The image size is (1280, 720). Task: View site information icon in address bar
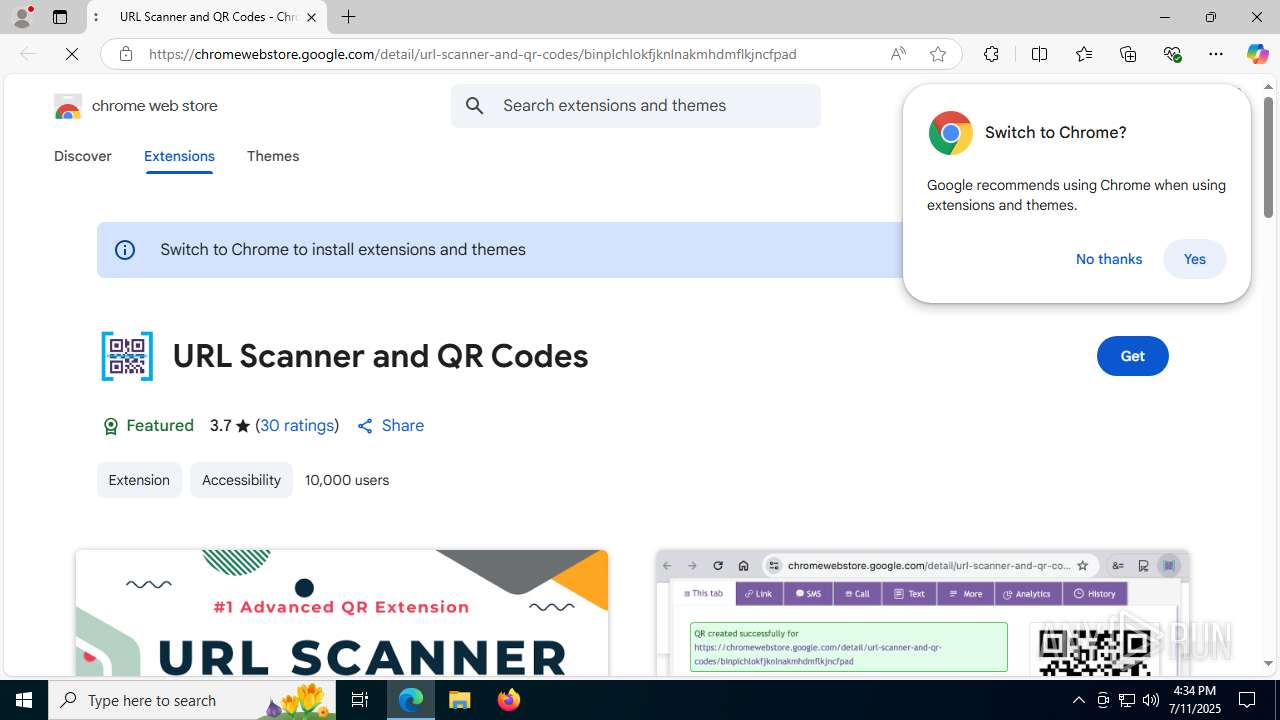pyautogui.click(x=126, y=54)
